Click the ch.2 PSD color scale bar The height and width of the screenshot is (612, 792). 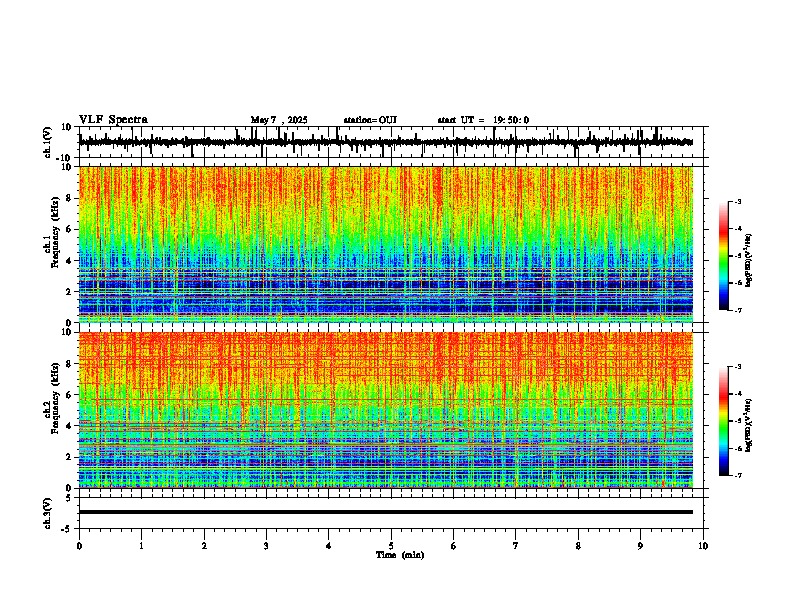click(724, 421)
